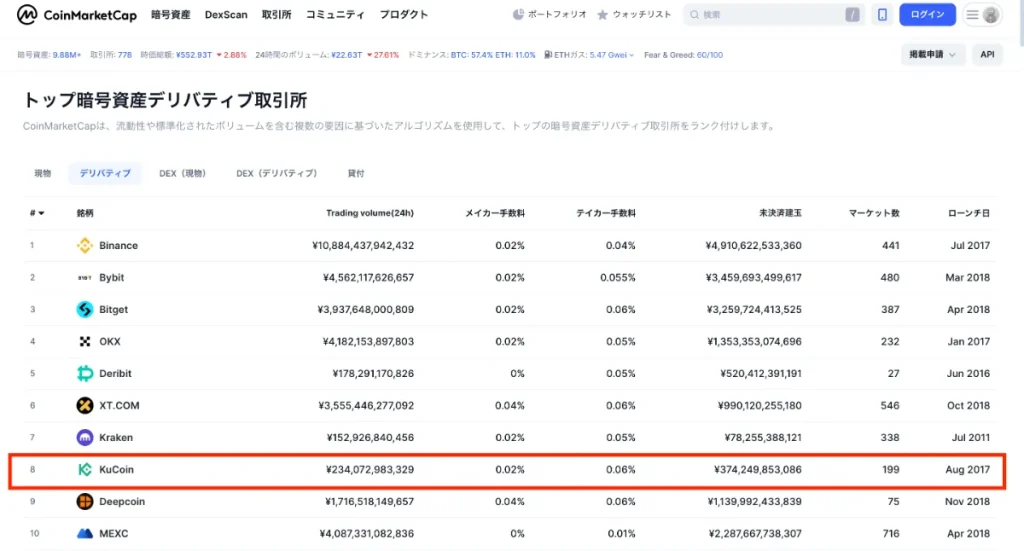Image resolution: width=1024 pixels, height=551 pixels.
Task: Open the Deepcoin exchange link
Action: point(122,501)
